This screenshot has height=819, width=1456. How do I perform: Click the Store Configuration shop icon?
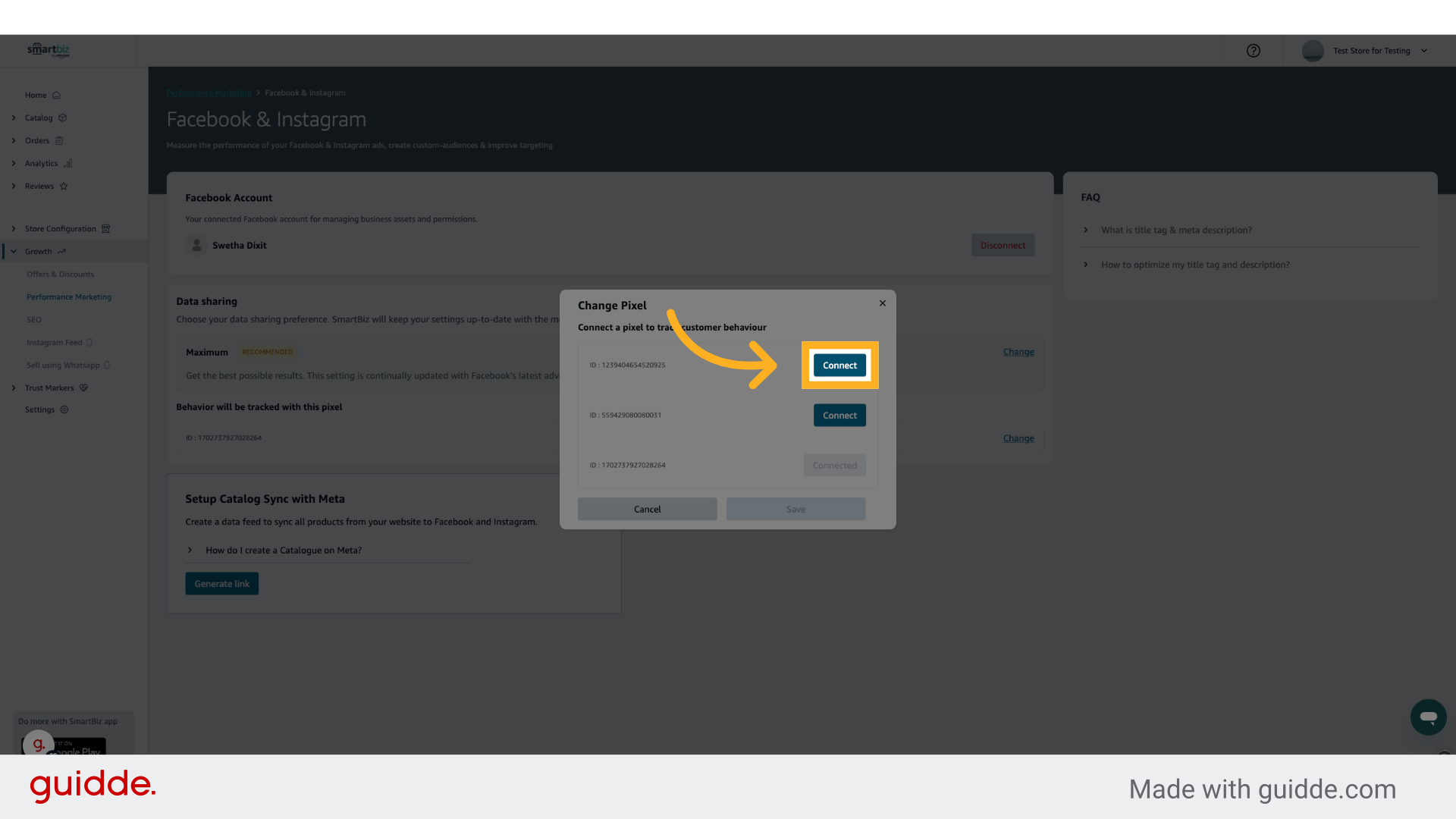click(106, 229)
